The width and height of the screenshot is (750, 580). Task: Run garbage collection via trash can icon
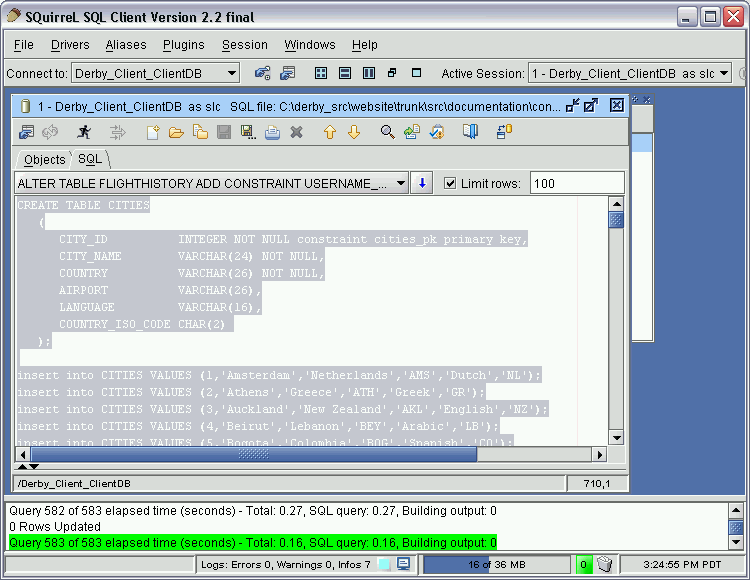pyautogui.click(x=604, y=565)
